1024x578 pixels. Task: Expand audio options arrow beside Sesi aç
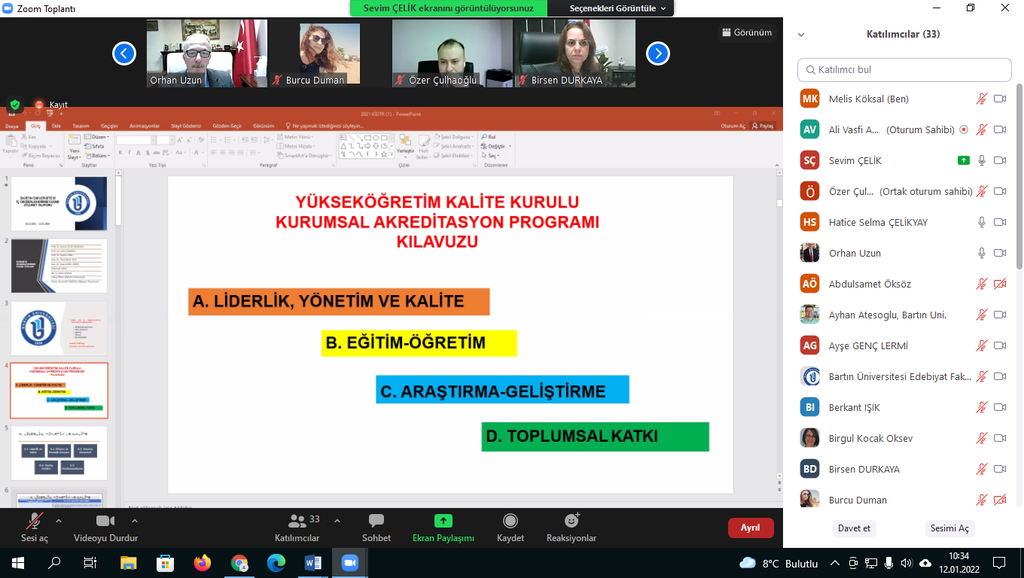58,521
